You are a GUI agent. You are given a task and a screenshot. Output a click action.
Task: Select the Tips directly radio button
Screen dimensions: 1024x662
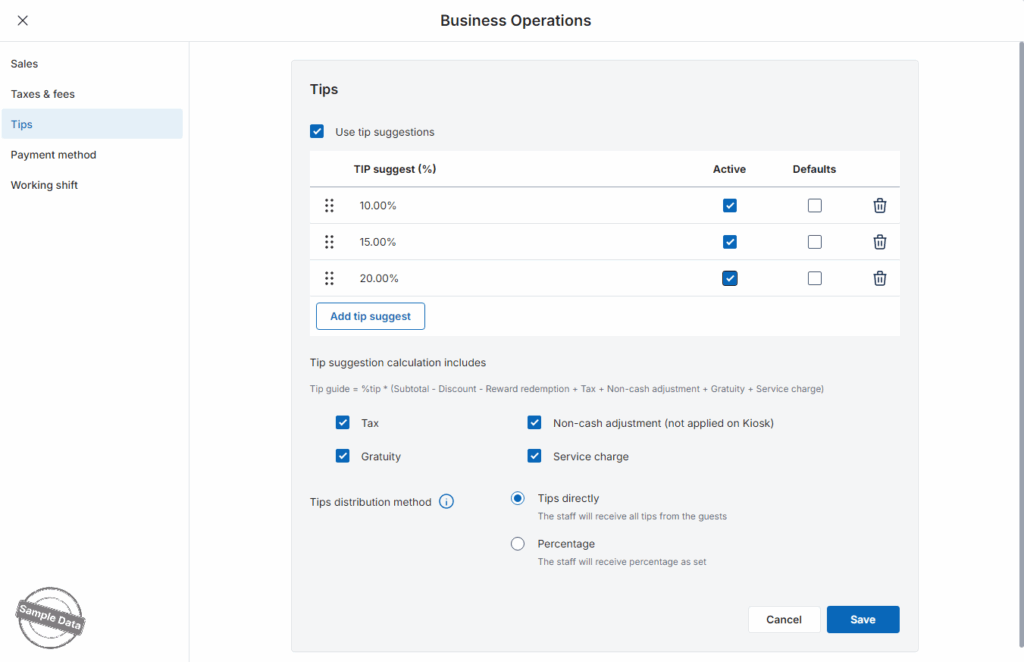(x=517, y=498)
